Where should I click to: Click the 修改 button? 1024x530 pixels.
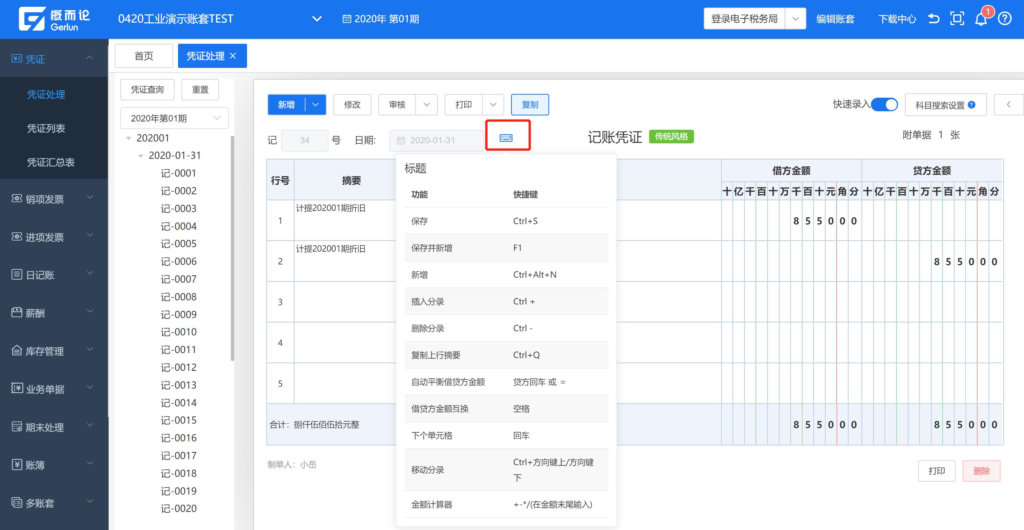pyautogui.click(x=353, y=104)
